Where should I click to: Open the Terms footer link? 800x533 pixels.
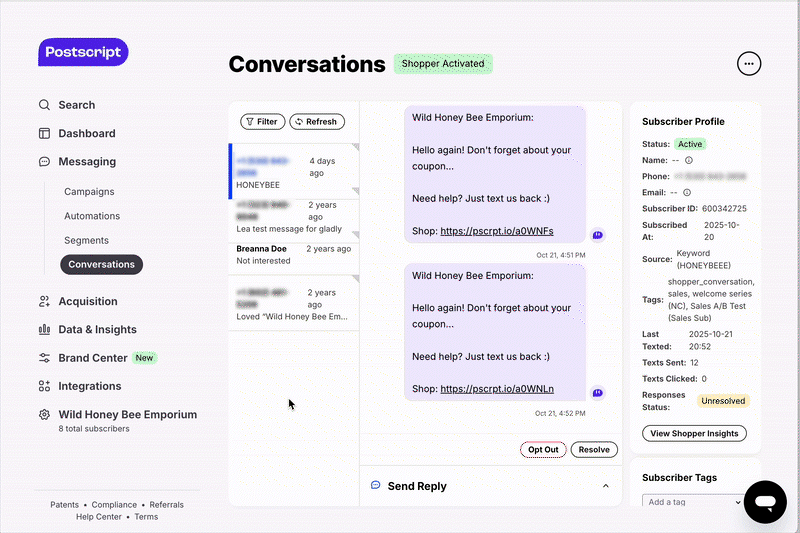tap(146, 517)
